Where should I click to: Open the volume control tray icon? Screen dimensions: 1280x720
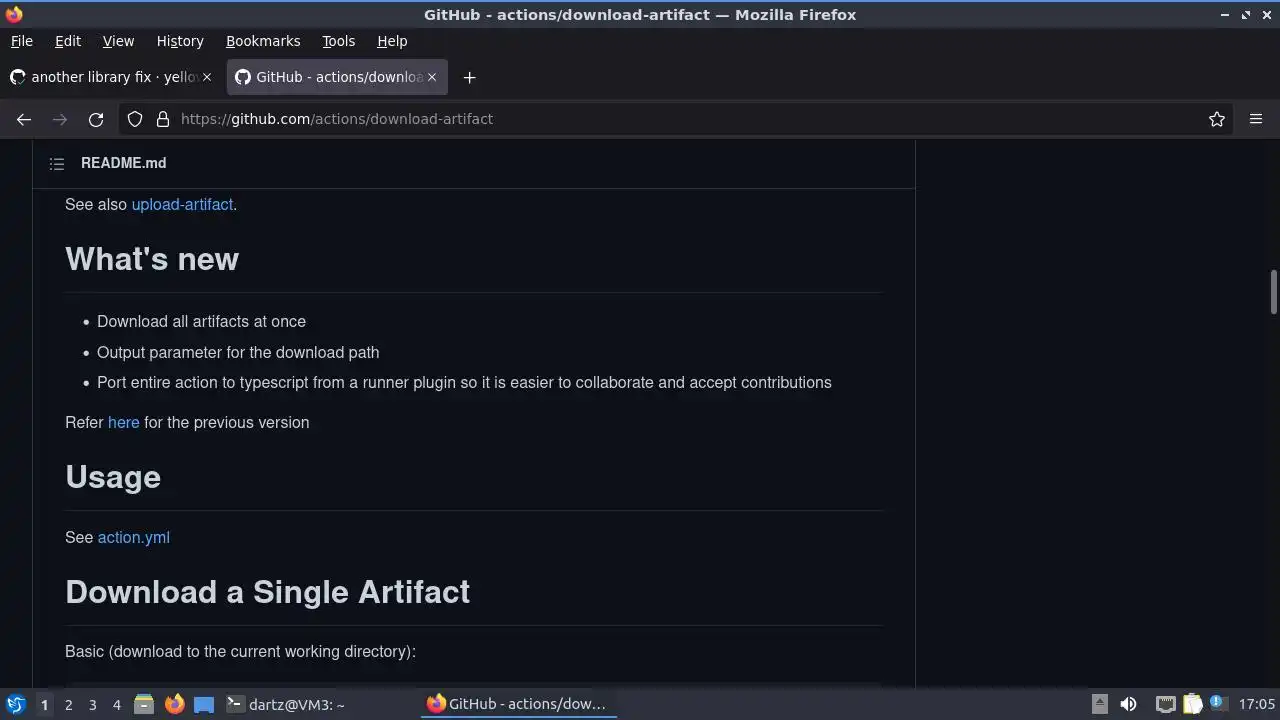coord(1128,704)
